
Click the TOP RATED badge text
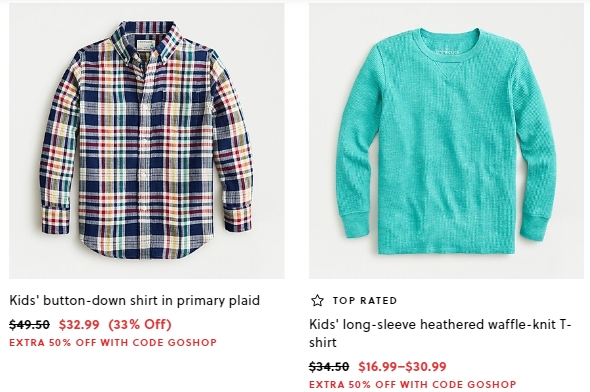pos(365,301)
